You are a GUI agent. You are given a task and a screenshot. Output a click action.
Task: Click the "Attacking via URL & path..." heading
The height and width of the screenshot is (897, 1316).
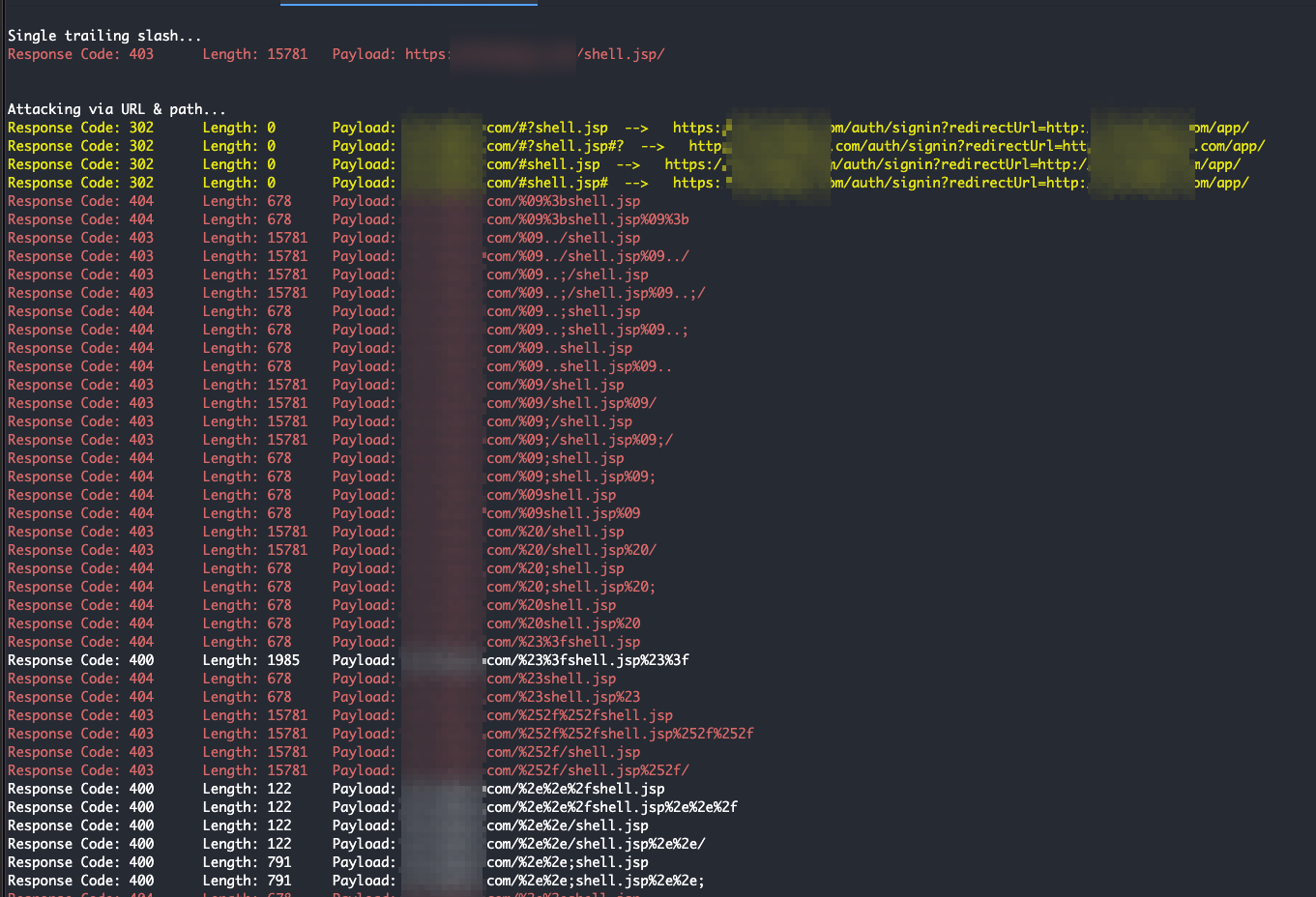pos(116,109)
